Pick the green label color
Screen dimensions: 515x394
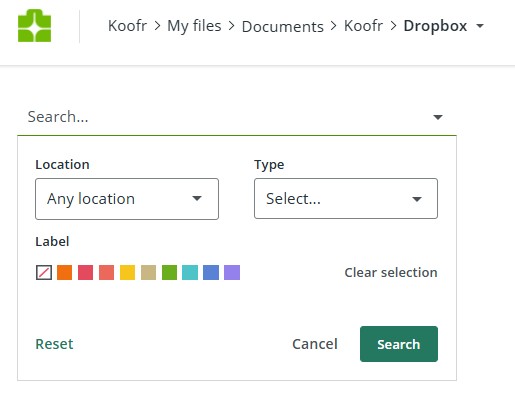coord(169,272)
